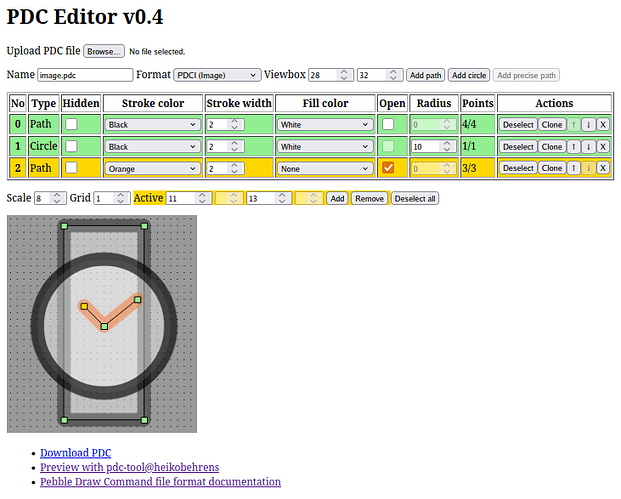
Task: Delete row 1 Circle with X
Action: 603,146
